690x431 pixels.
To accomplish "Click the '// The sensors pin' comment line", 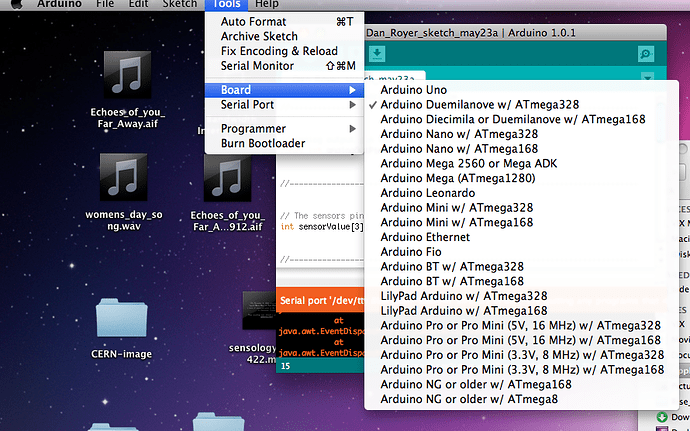I will [x=322, y=216].
